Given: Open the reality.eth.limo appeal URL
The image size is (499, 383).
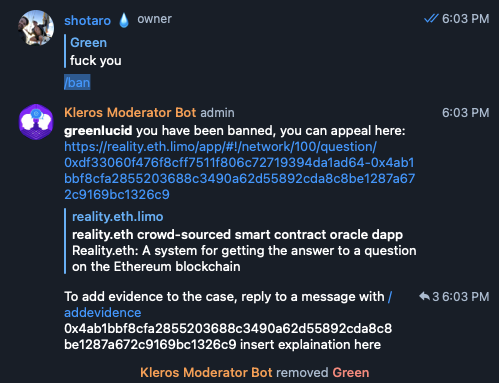Looking at the screenshot, I should (x=239, y=171).
